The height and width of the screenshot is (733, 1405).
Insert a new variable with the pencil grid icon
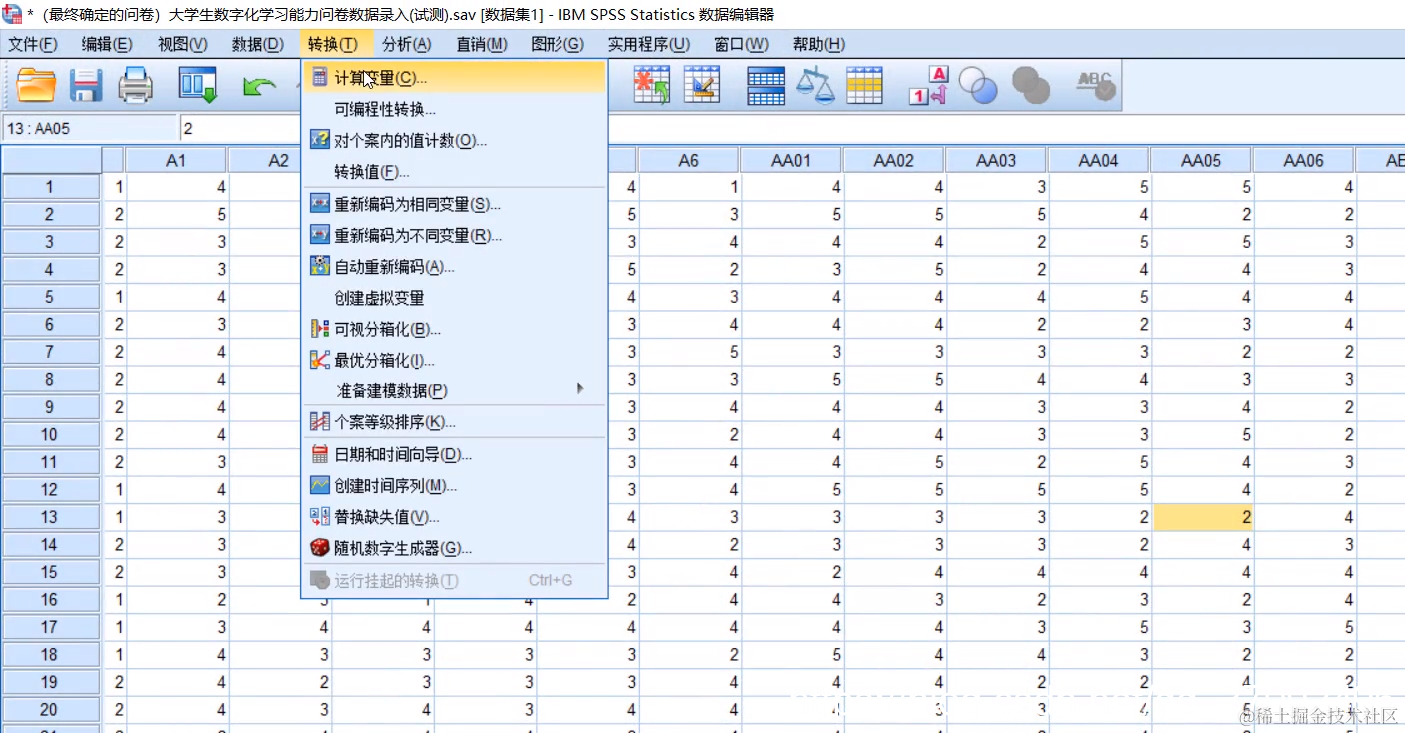702,85
